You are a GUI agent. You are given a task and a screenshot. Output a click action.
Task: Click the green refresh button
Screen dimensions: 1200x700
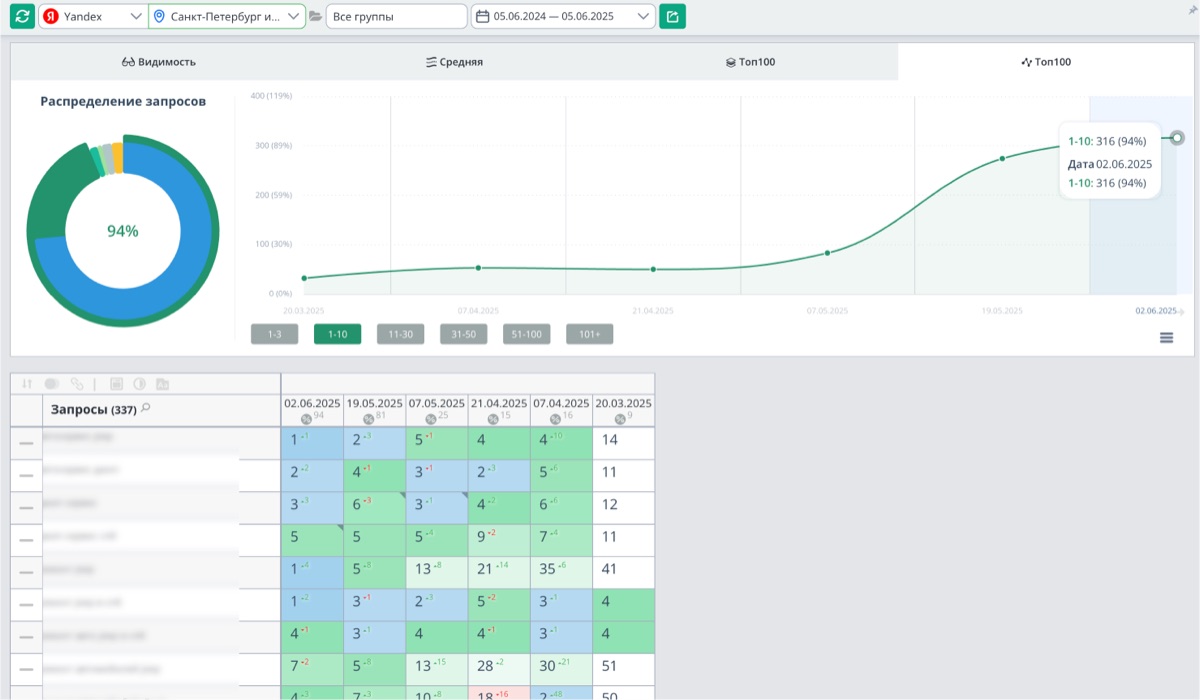pyautogui.click(x=22, y=16)
